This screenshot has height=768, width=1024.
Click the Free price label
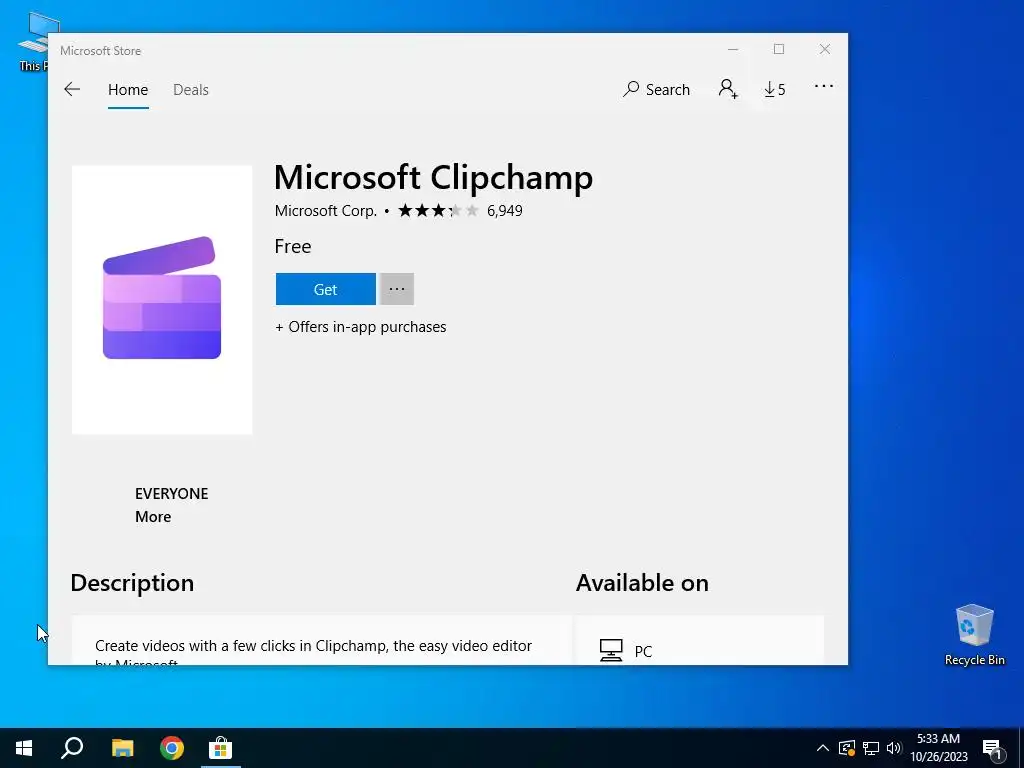[293, 246]
